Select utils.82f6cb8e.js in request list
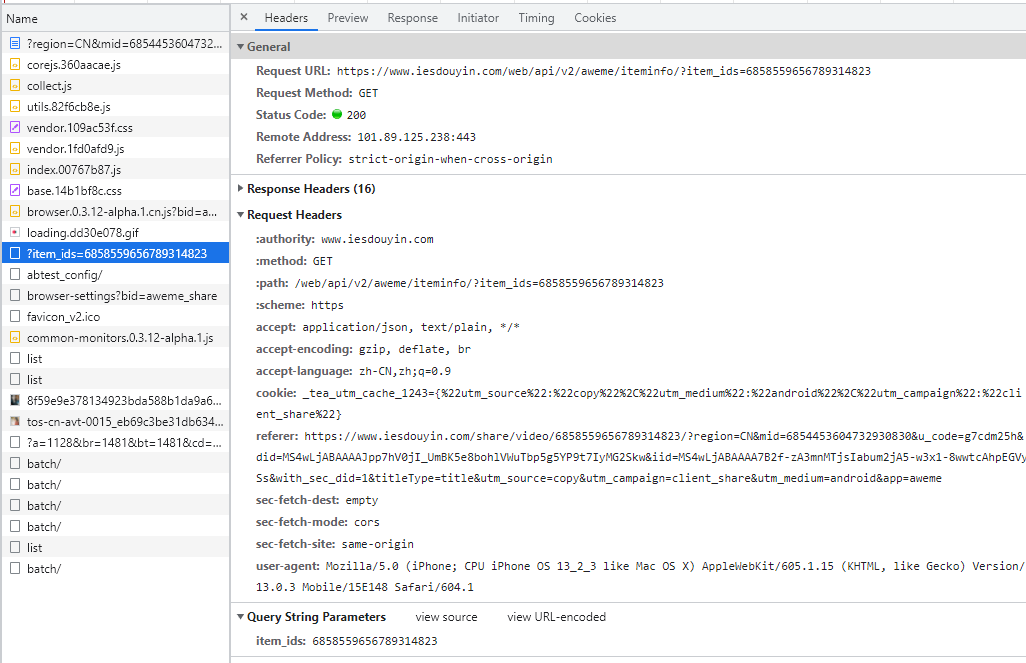Image resolution: width=1026 pixels, height=663 pixels. [x=116, y=106]
